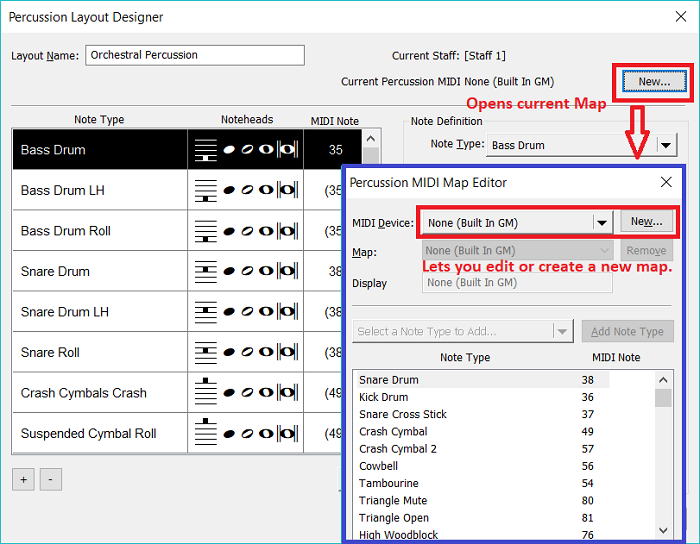Click the Bass Drum Roll noteheads icon
The height and width of the screenshot is (544, 700).
click(245, 231)
